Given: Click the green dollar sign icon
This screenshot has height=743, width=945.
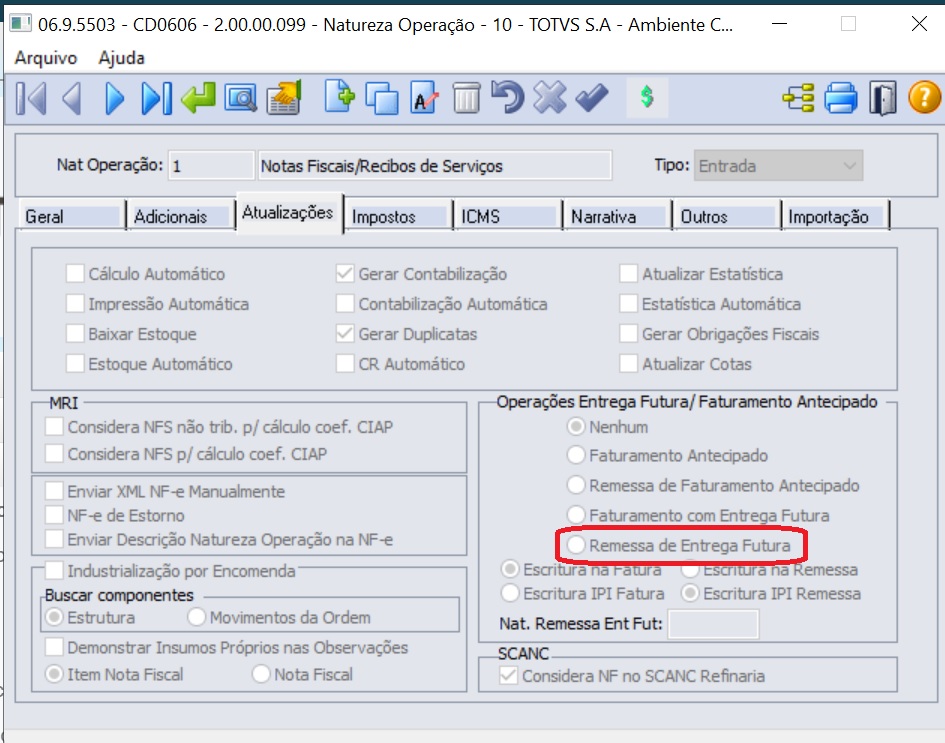Looking at the screenshot, I should point(647,98).
